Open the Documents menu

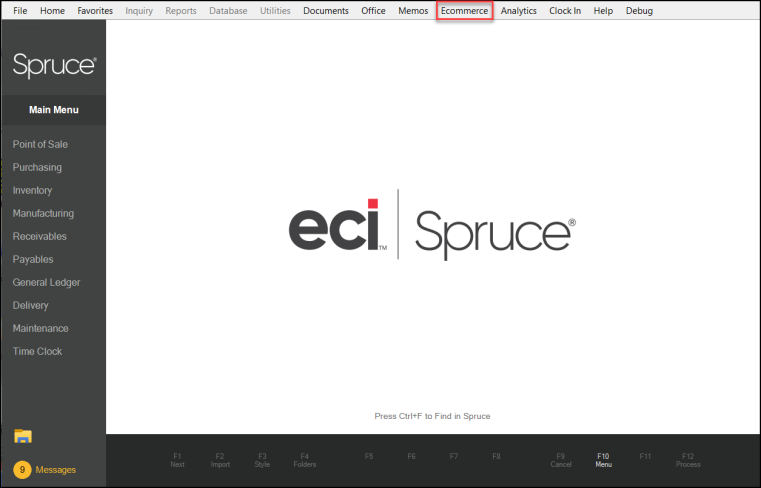pyautogui.click(x=326, y=11)
